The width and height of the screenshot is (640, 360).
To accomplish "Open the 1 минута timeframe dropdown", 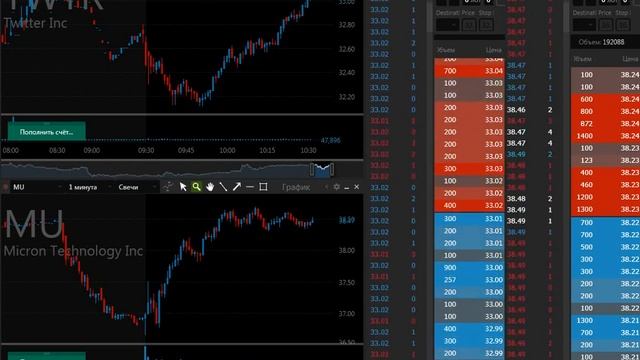I will click(x=90, y=187).
